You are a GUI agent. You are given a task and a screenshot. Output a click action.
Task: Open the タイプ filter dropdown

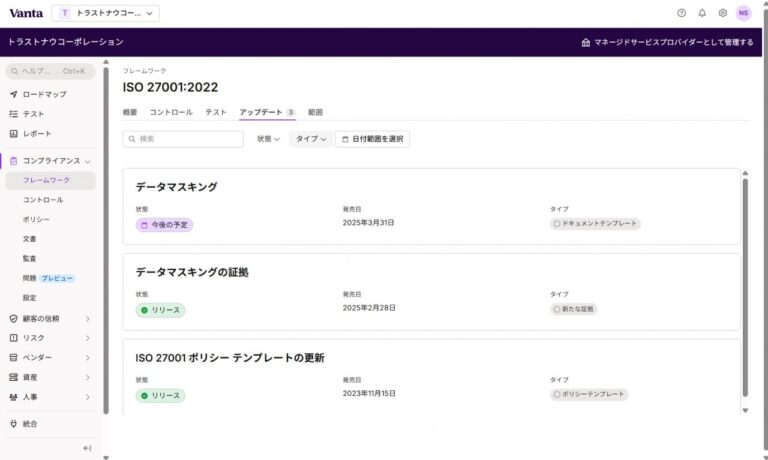pos(311,139)
